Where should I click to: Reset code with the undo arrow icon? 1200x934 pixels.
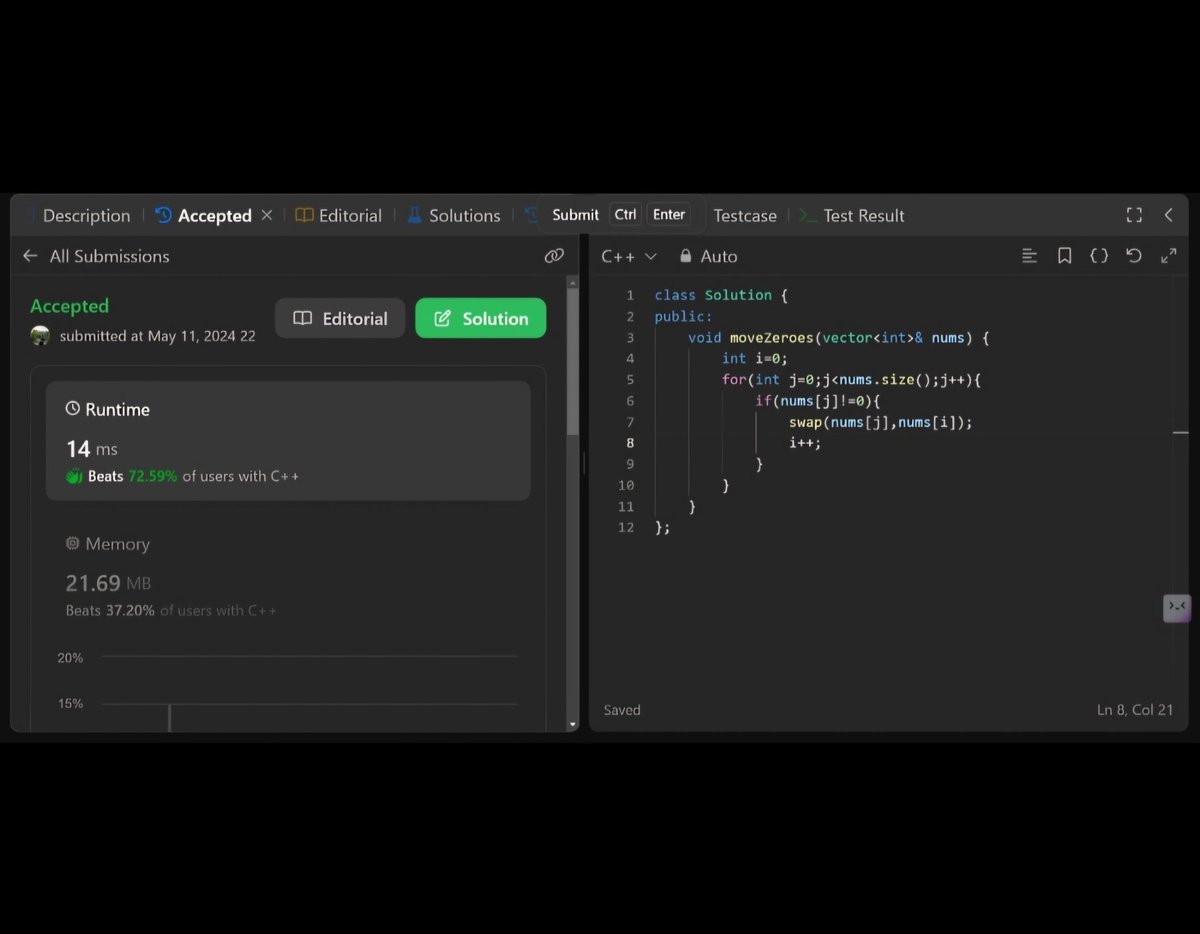(1134, 256)
